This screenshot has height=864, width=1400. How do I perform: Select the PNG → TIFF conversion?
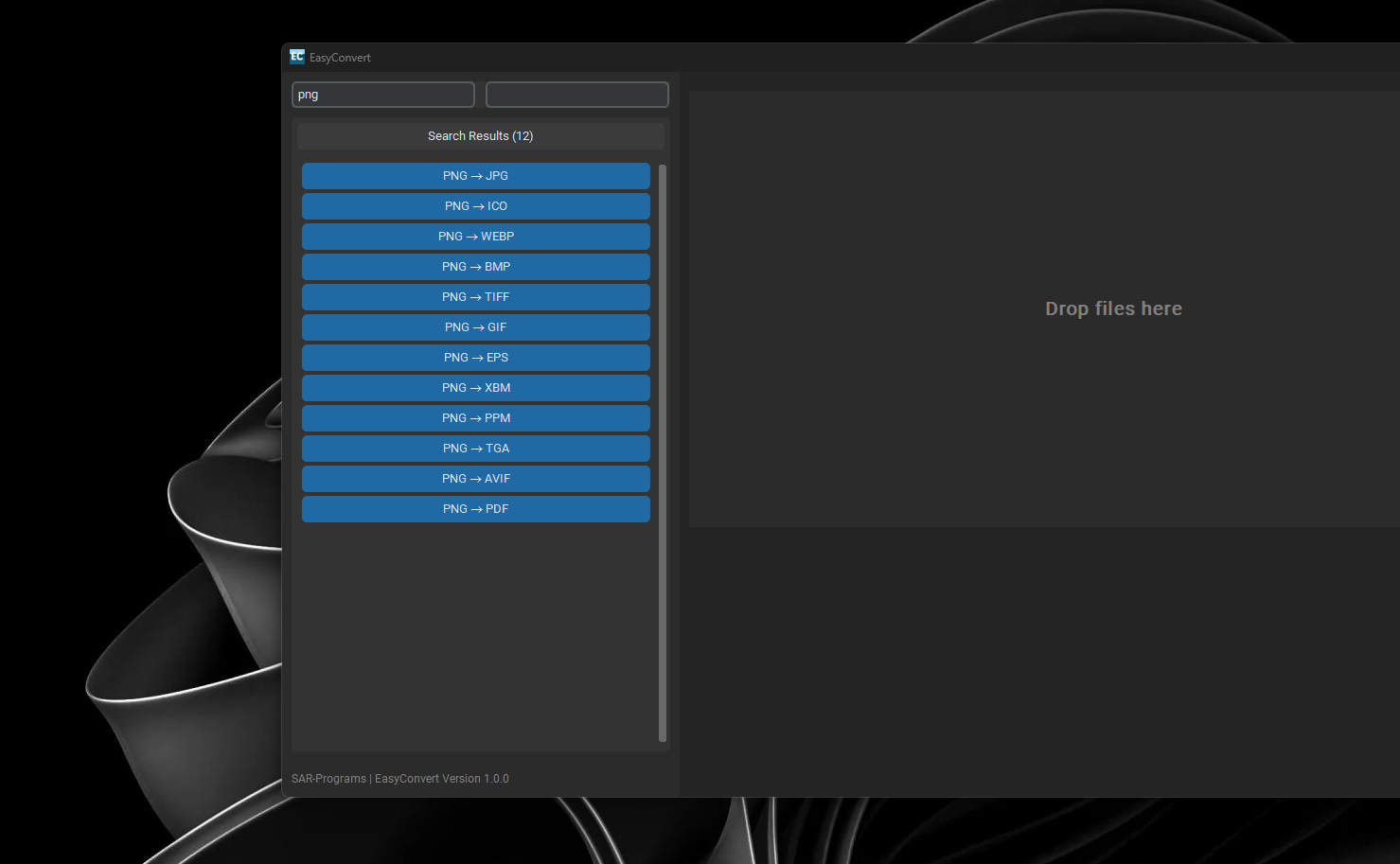(475, 297)
